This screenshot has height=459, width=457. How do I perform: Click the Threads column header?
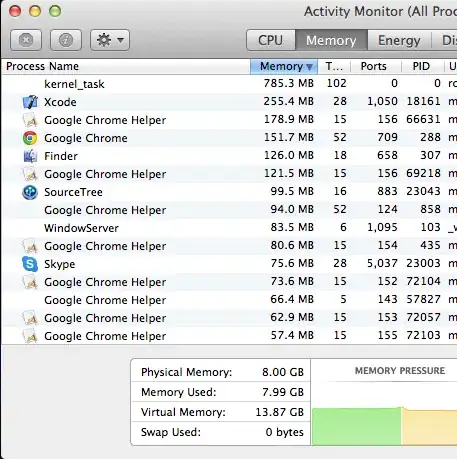[334, 66]
